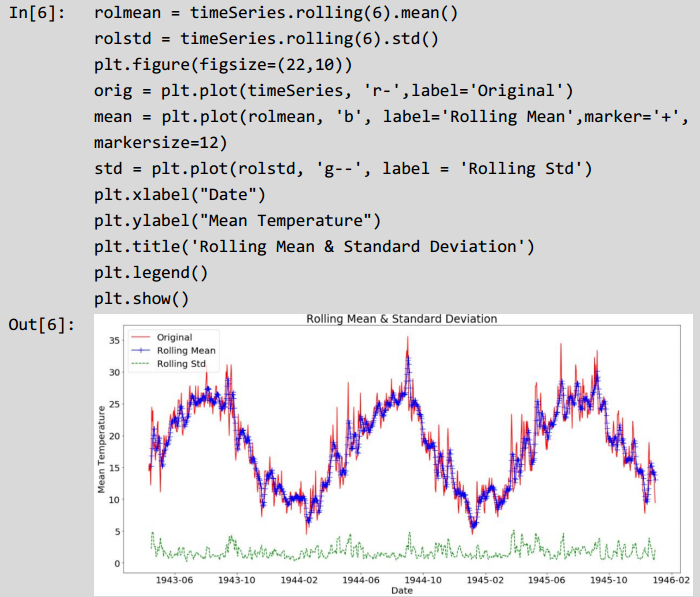Click the 25 y-axis tick label

tap(114, 404)
